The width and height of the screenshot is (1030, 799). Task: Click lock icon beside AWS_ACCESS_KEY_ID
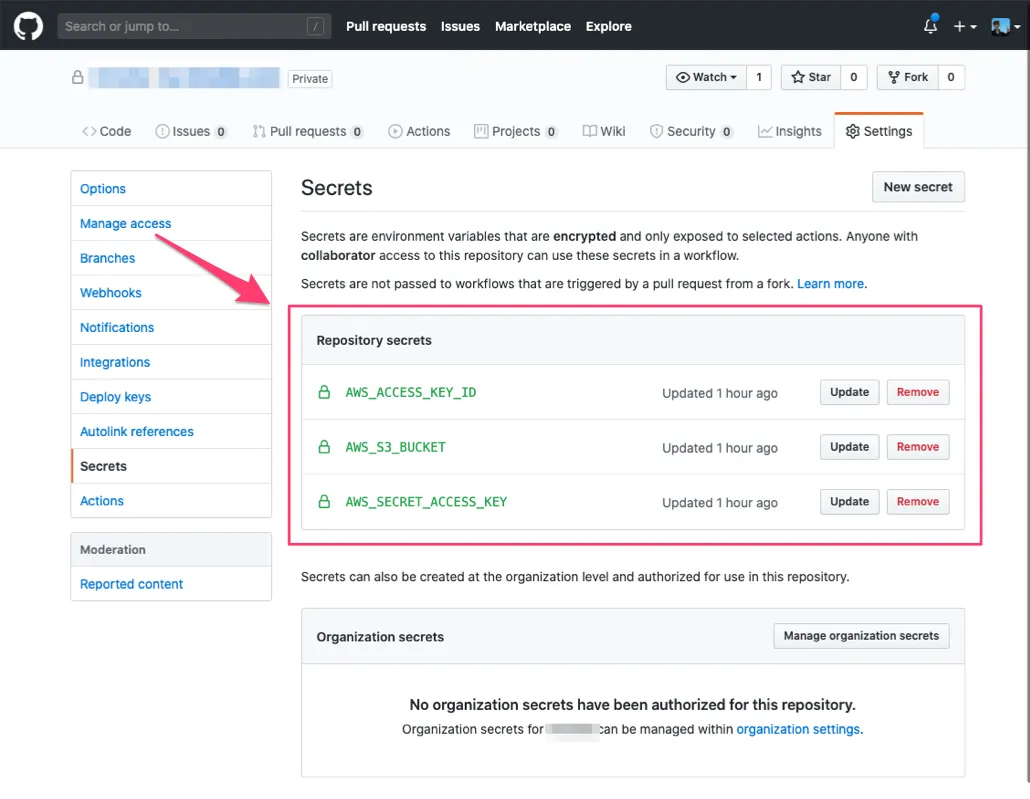[x=324, y=393]
